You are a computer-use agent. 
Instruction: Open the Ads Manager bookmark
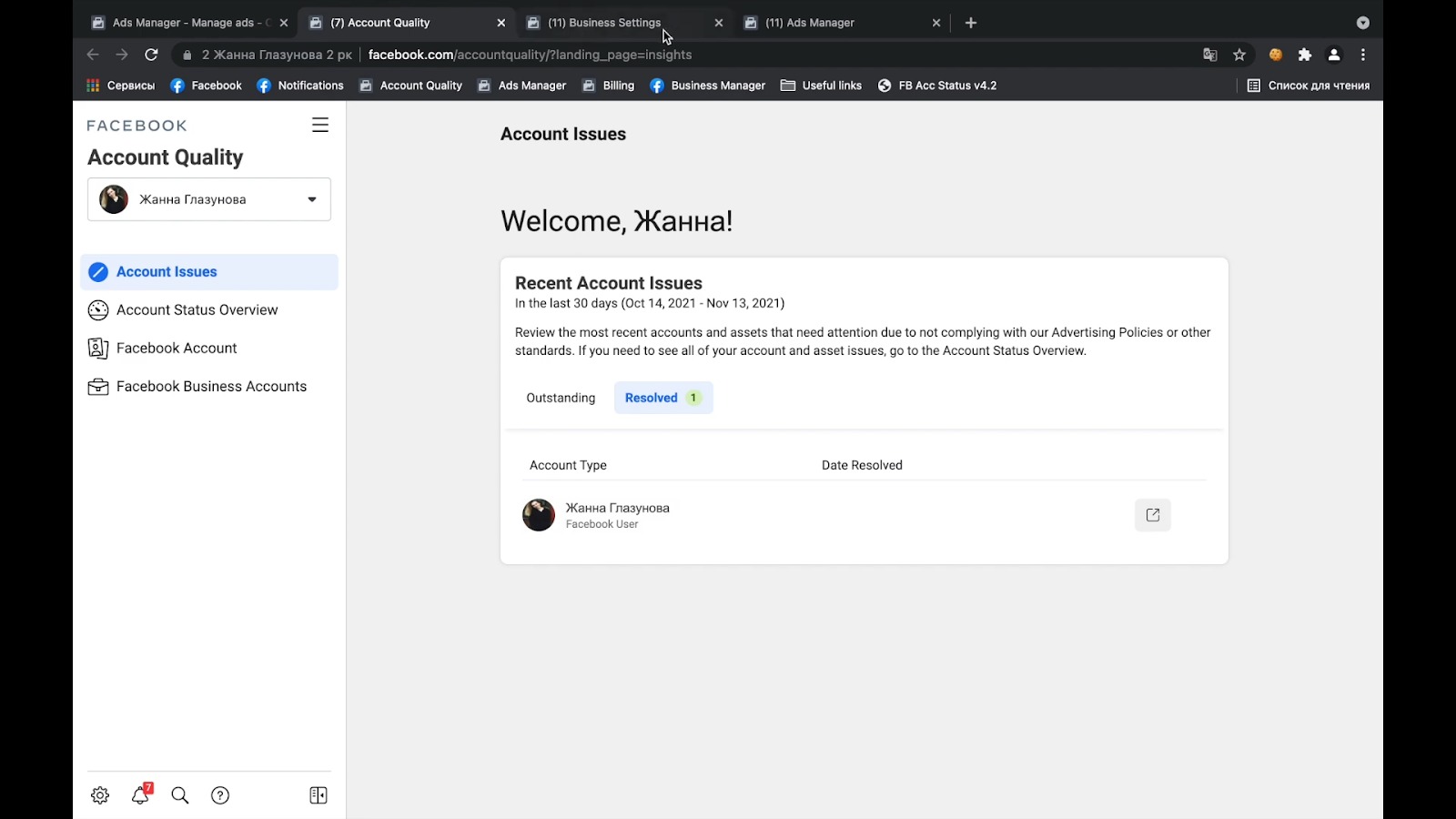pos(521,86)
